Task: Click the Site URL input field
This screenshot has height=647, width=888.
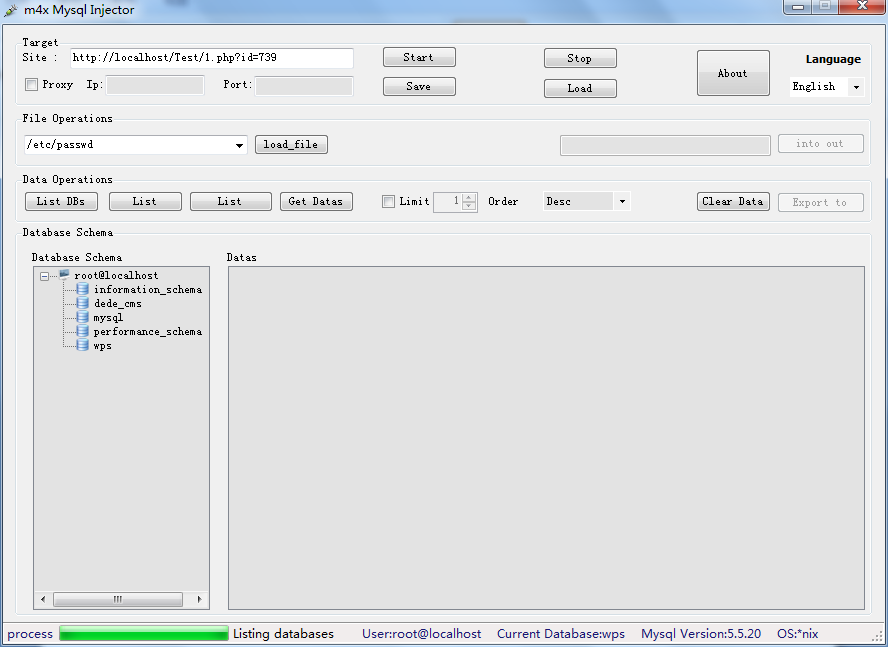Action: coord(212,58)
